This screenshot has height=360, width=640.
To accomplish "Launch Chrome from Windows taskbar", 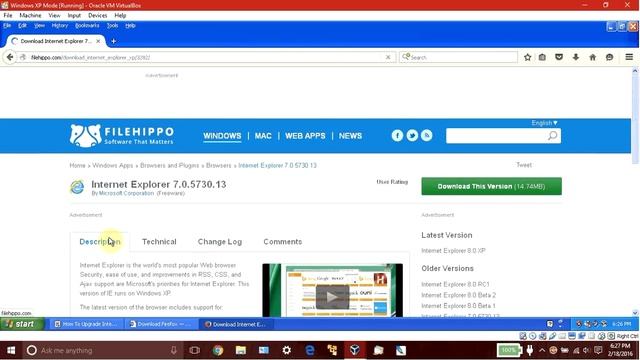I will pyautogui.click(x=218, y=350).
